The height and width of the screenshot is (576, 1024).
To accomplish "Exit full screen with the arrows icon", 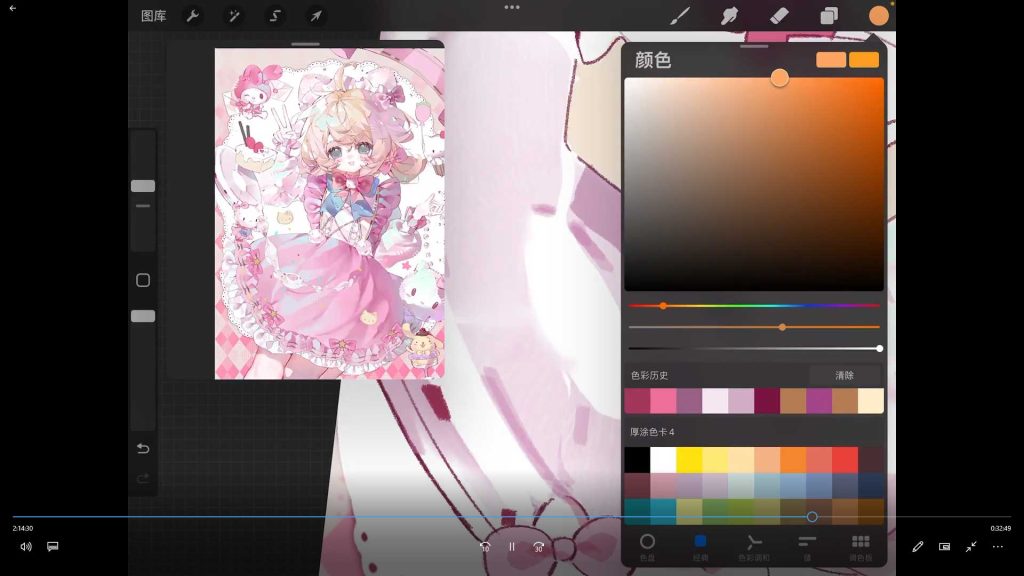I will pyautogui.click(x=971, y=547).
